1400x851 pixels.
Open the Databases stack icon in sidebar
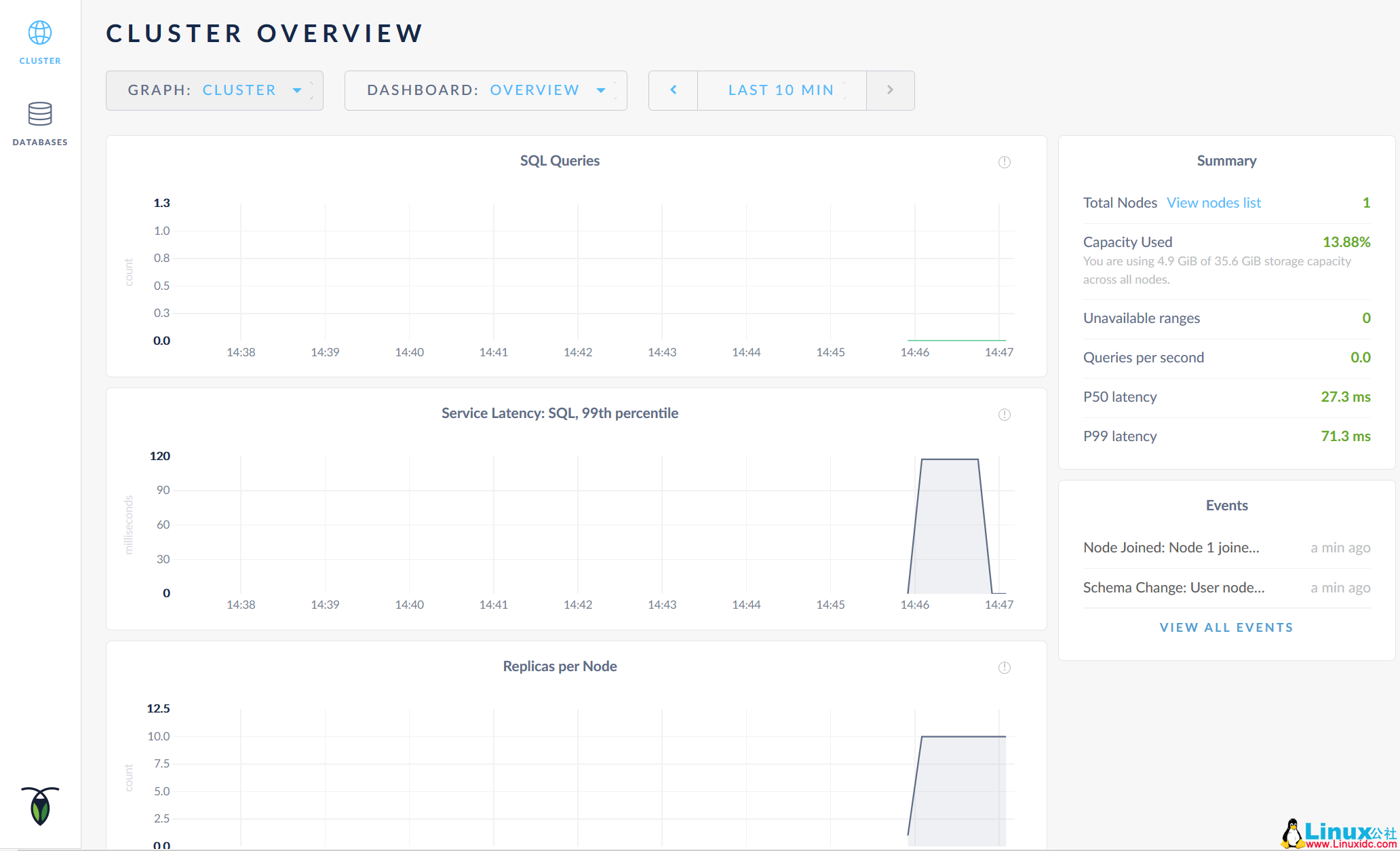point(40,114)
